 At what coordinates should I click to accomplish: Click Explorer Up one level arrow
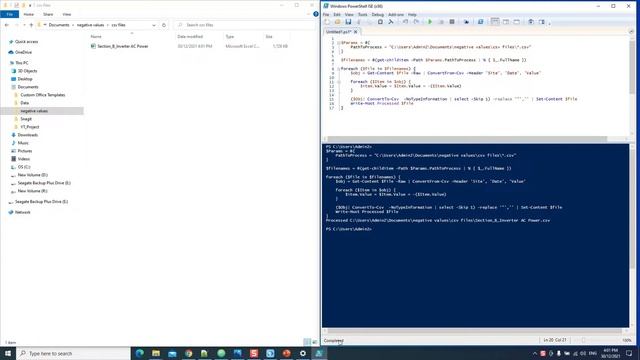click(x=31, y=25)
